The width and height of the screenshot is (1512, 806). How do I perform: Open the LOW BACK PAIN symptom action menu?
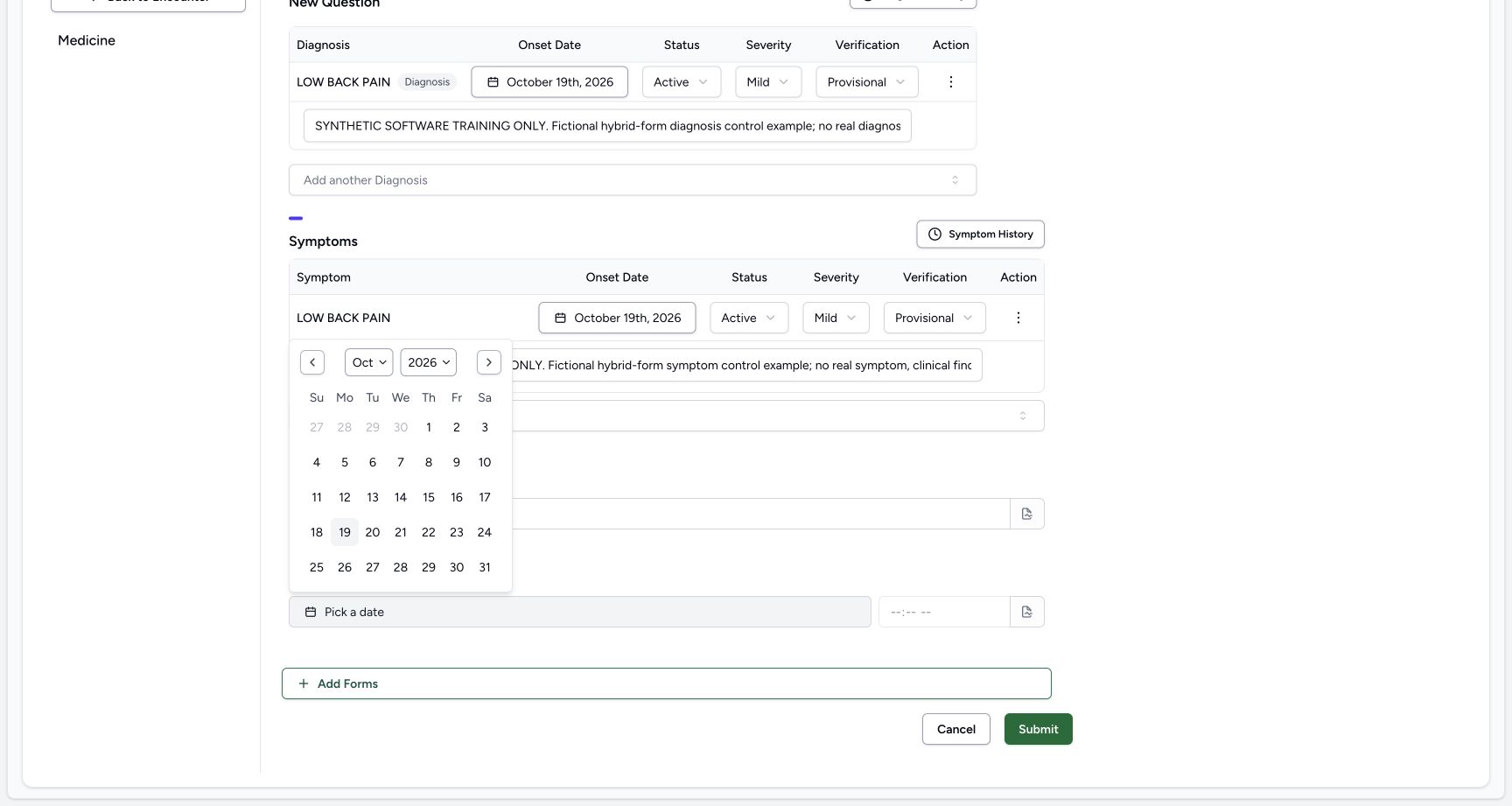[1018, 318]
